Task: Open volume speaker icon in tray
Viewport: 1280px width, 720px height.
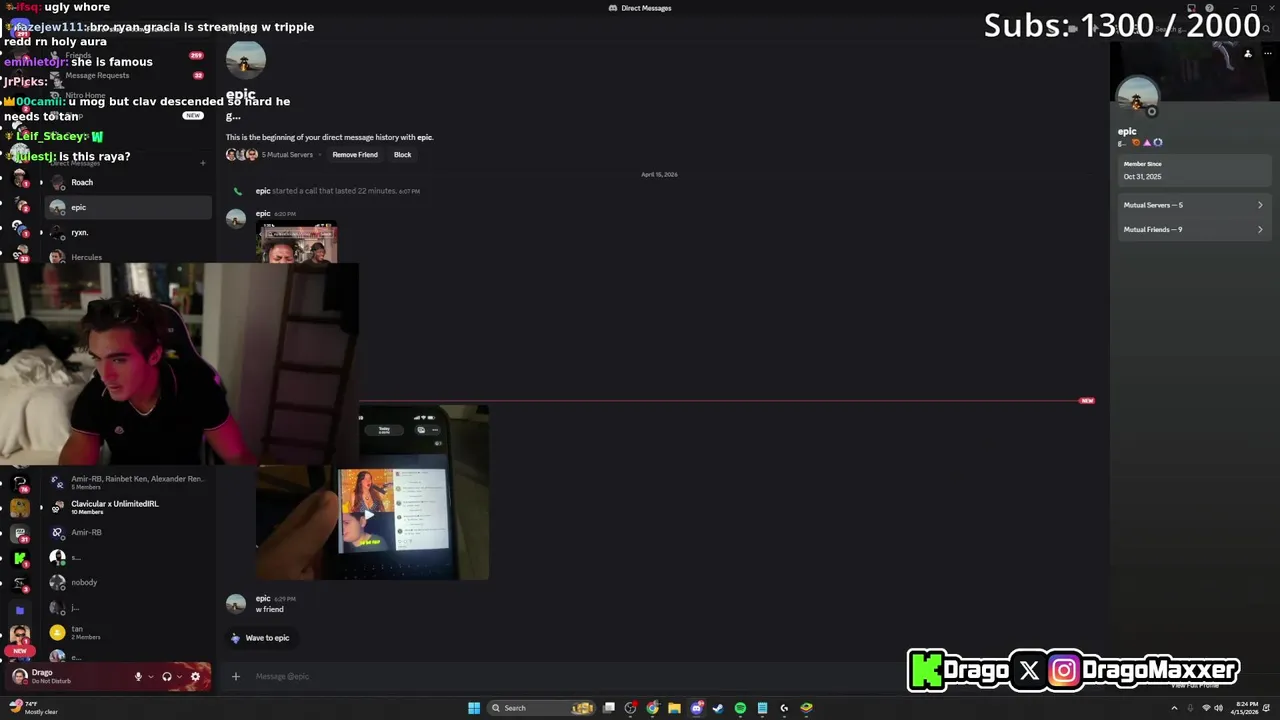Action: click(x=1218, y=708)
